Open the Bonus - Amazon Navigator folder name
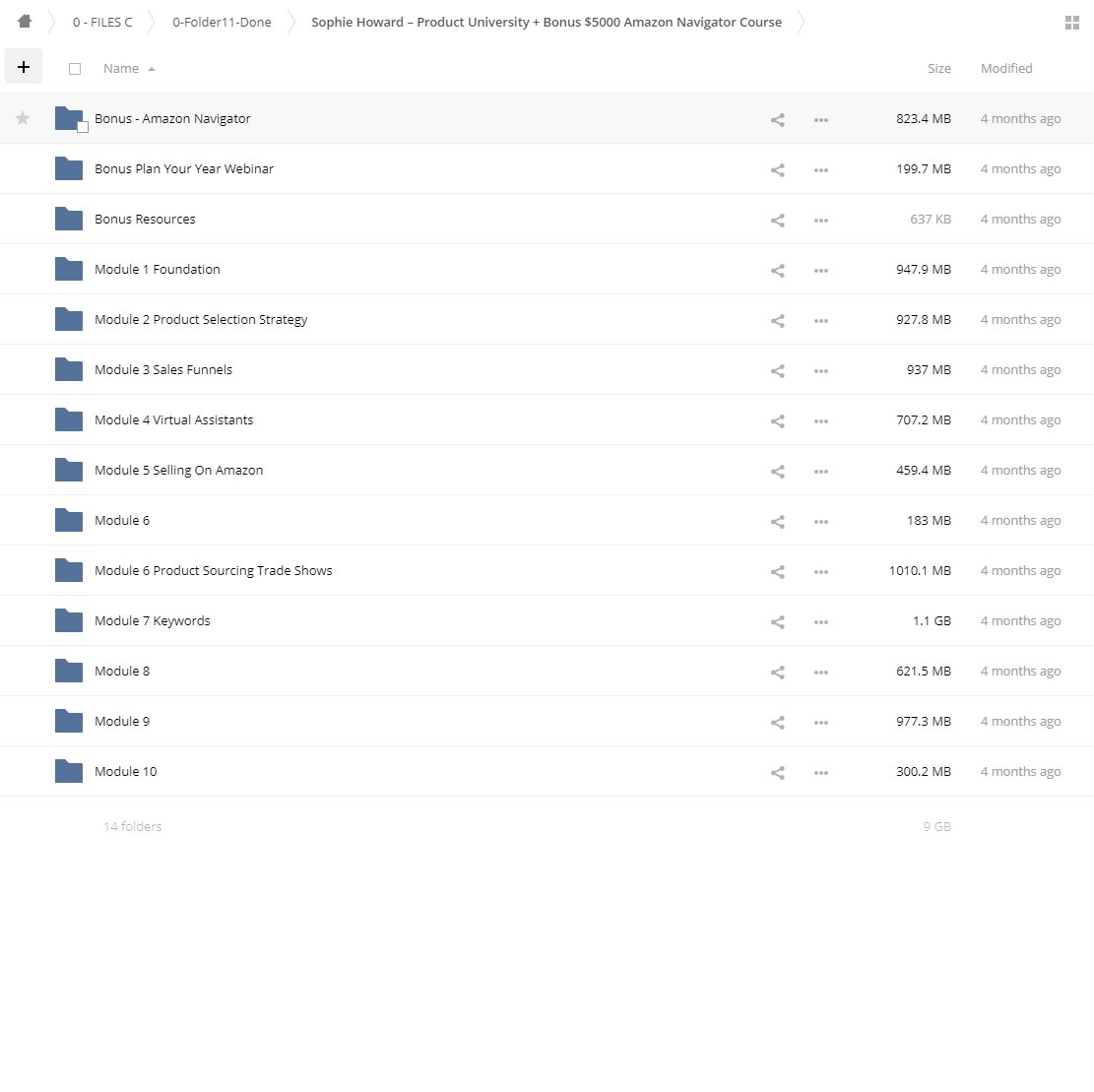Viewport: 1094px width, 1092px height. pos(172,118)
